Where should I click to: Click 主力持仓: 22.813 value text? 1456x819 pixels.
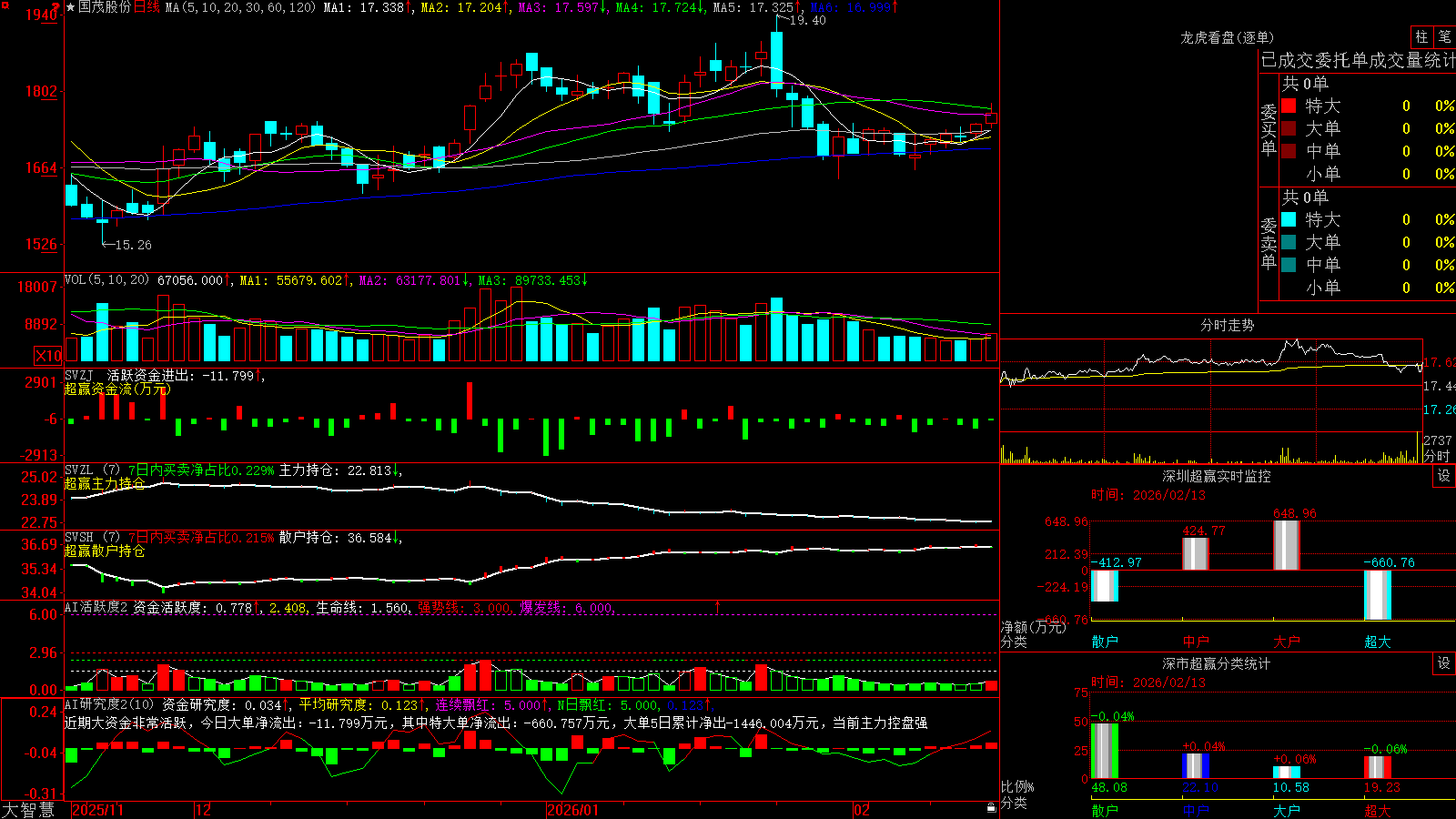(335, 470)
